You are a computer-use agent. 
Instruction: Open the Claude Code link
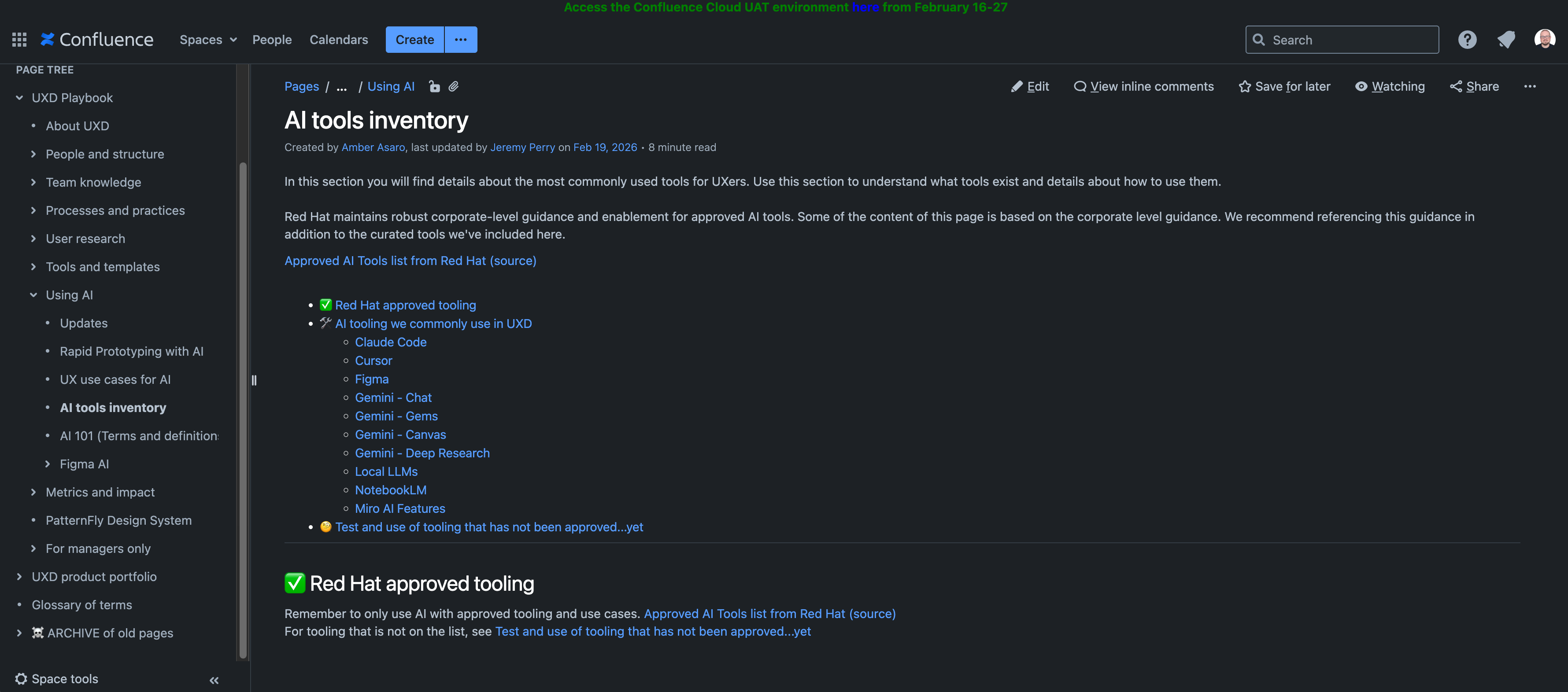tap(390, 342)
